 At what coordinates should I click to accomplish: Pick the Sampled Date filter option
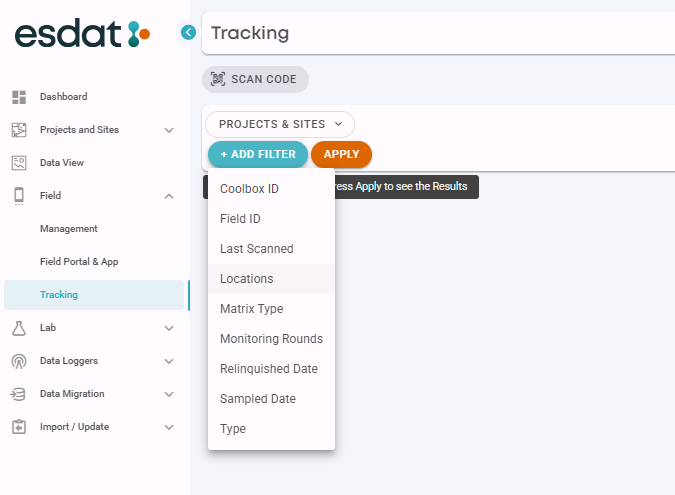(258, 399)
